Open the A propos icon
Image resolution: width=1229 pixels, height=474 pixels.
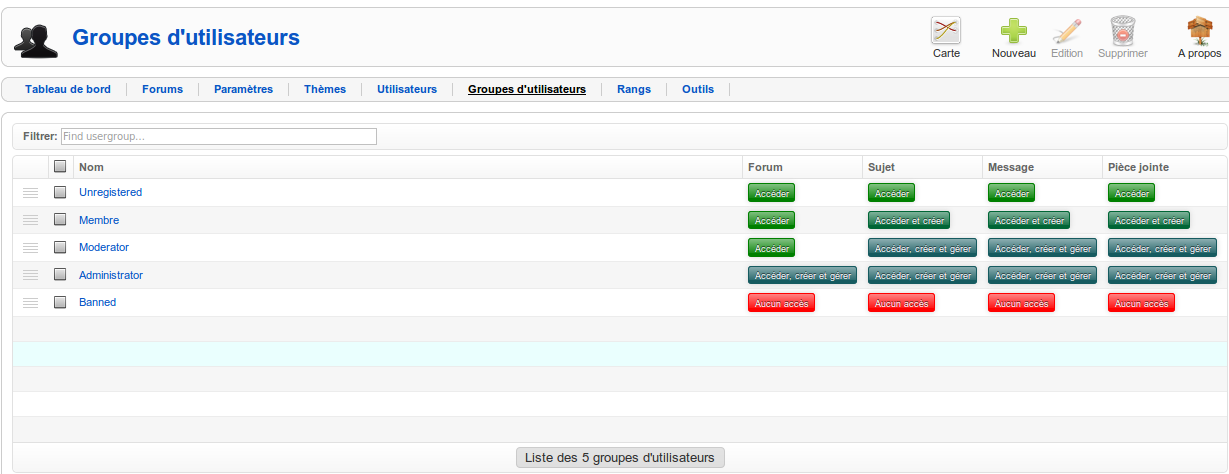1199,31
